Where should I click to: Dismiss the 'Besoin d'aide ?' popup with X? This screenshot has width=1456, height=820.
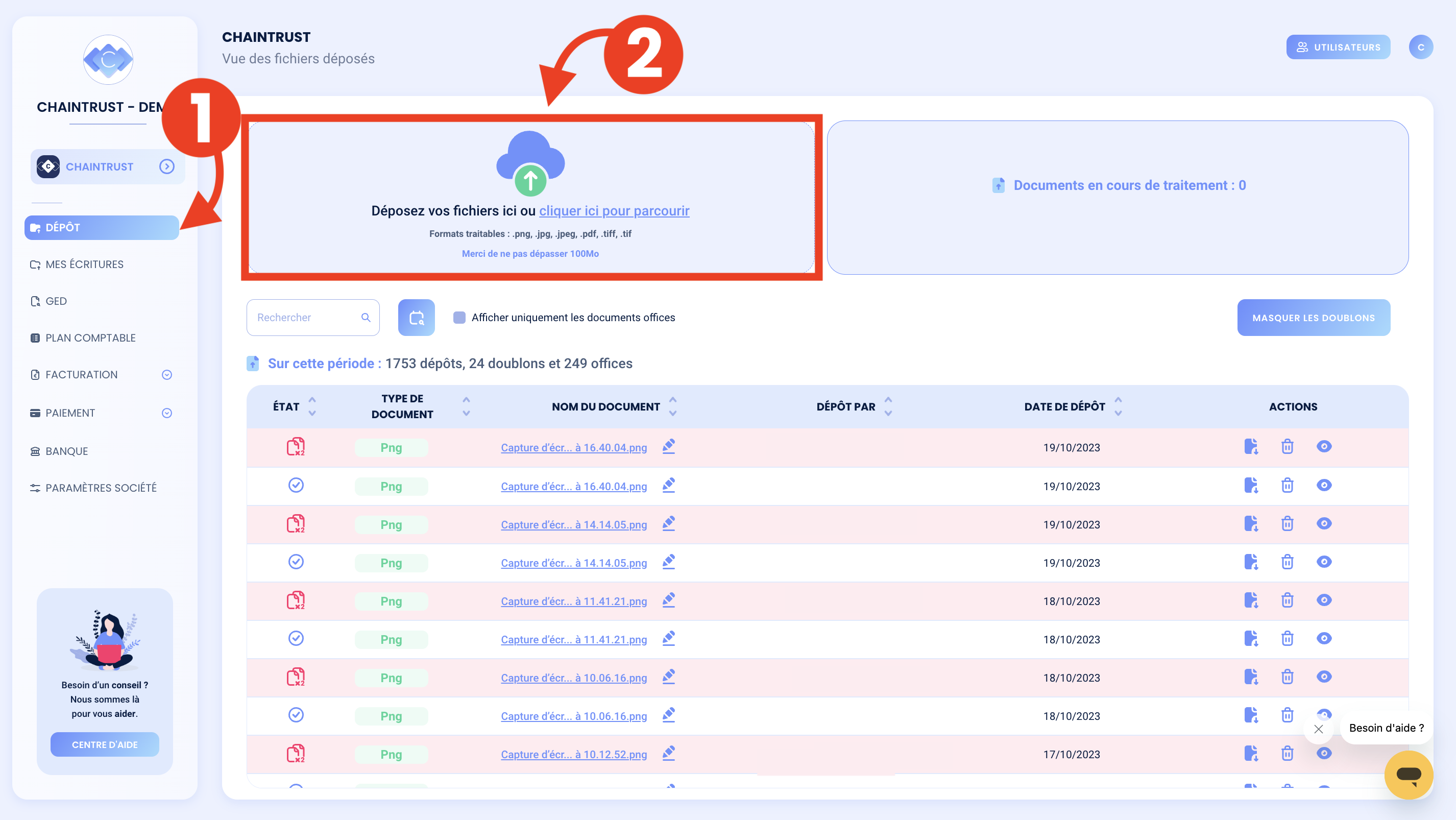(x=1319, y=729)
